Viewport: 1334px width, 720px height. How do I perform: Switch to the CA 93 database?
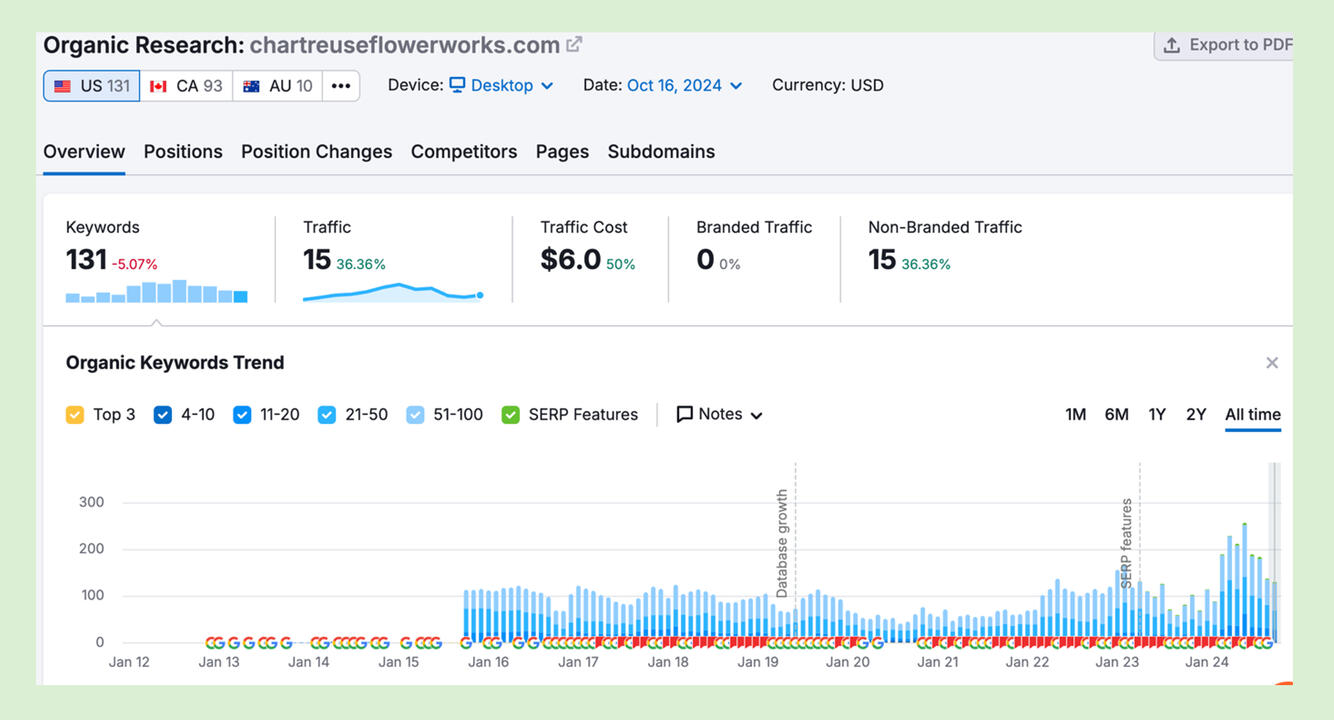[x=186, y=86]
